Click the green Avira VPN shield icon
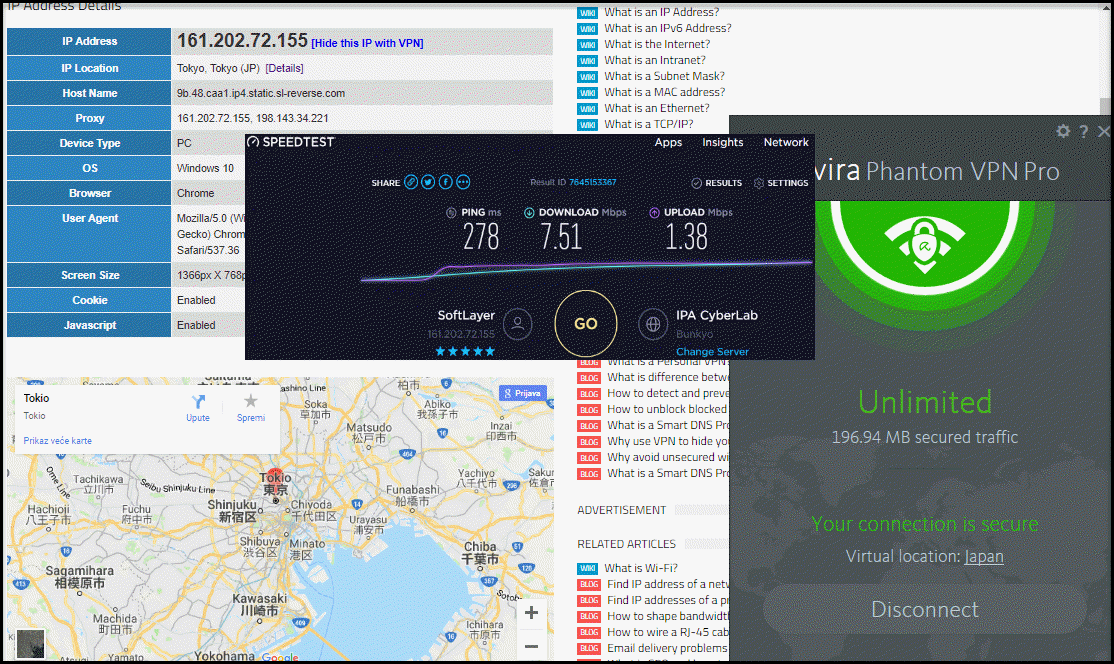This screenshot has width=1114, height=664. (924, 246)
